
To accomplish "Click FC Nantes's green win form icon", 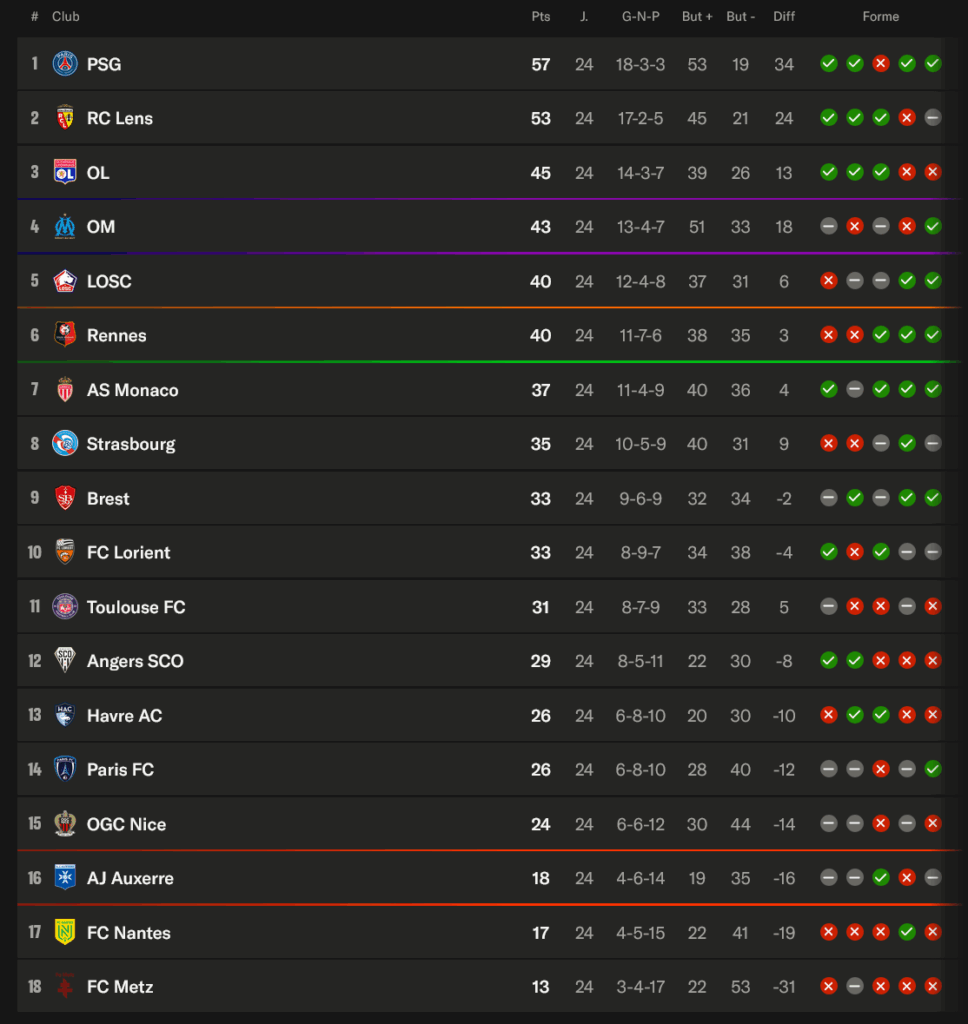I will pyautogui.click(x=907, y=933).
